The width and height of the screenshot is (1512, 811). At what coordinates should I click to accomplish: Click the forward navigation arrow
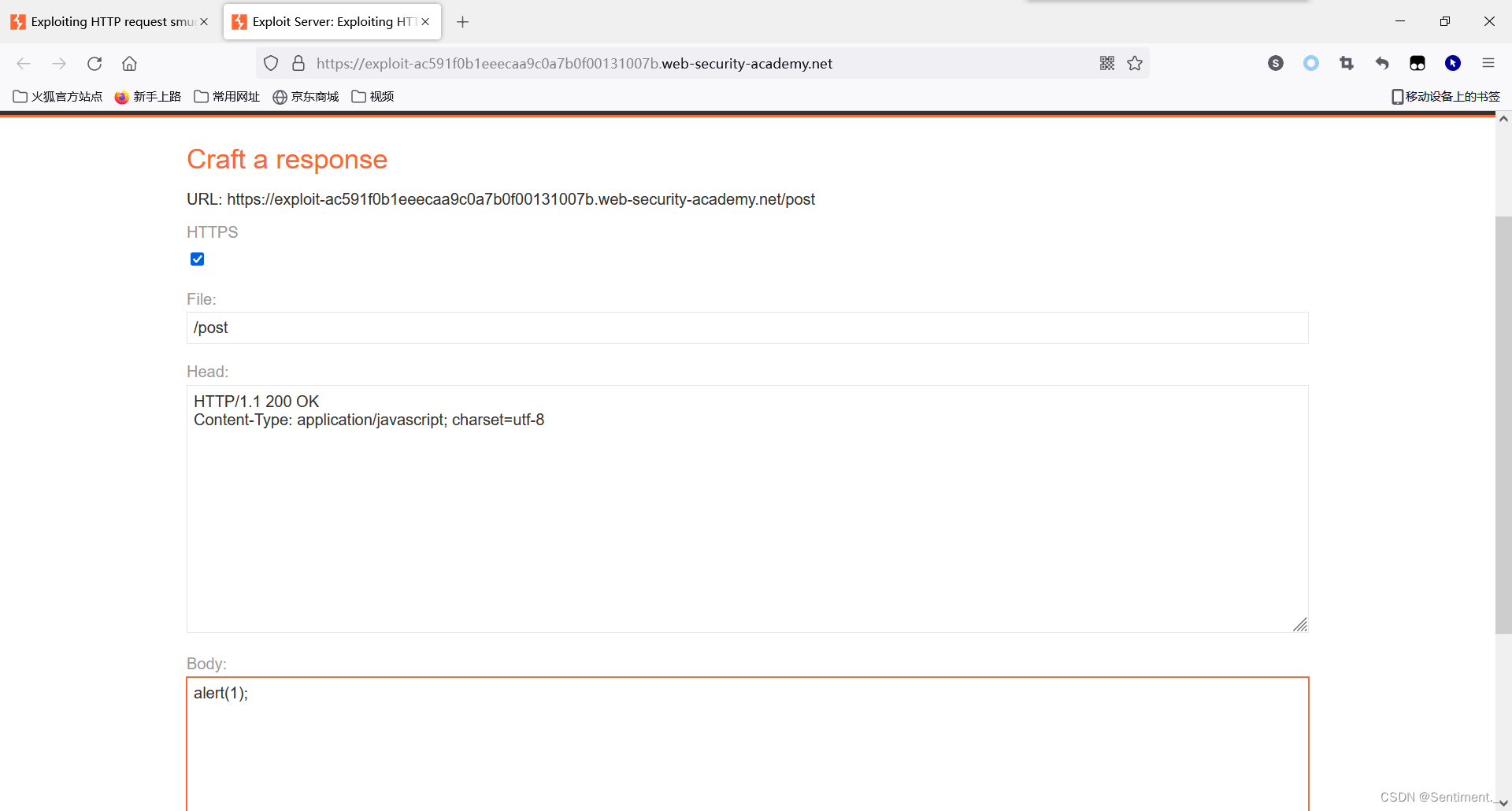tap(59, 64)
